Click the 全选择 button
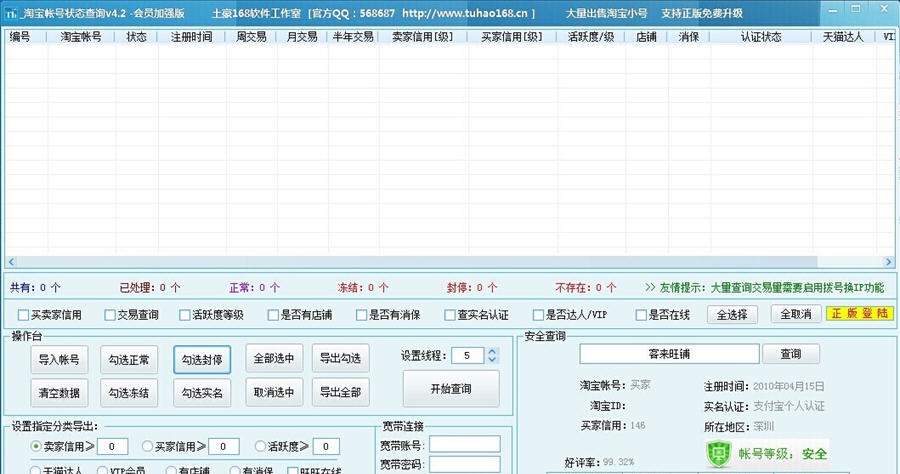Screen dimensions: 900x474 pyautogui.click(x=732, y=314)
